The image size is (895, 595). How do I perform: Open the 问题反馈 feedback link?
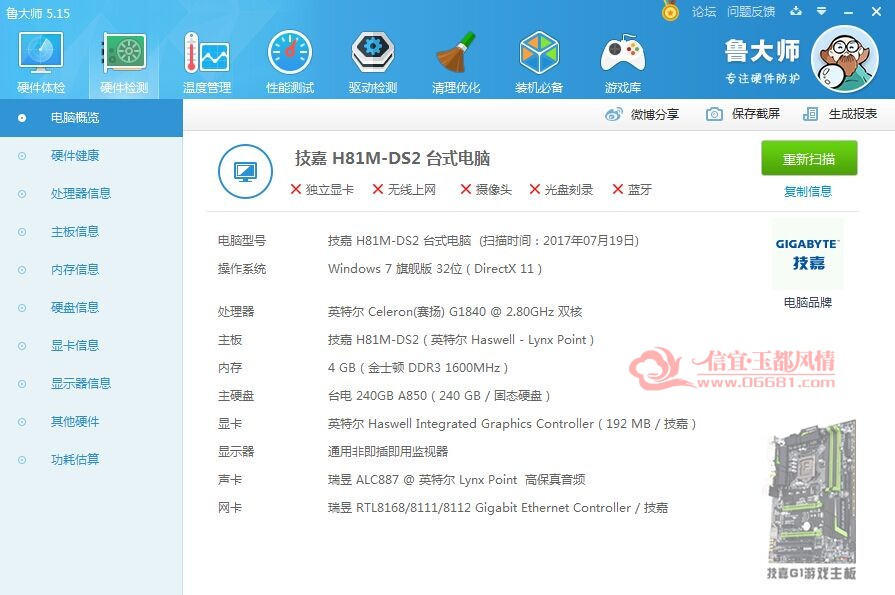751,11
